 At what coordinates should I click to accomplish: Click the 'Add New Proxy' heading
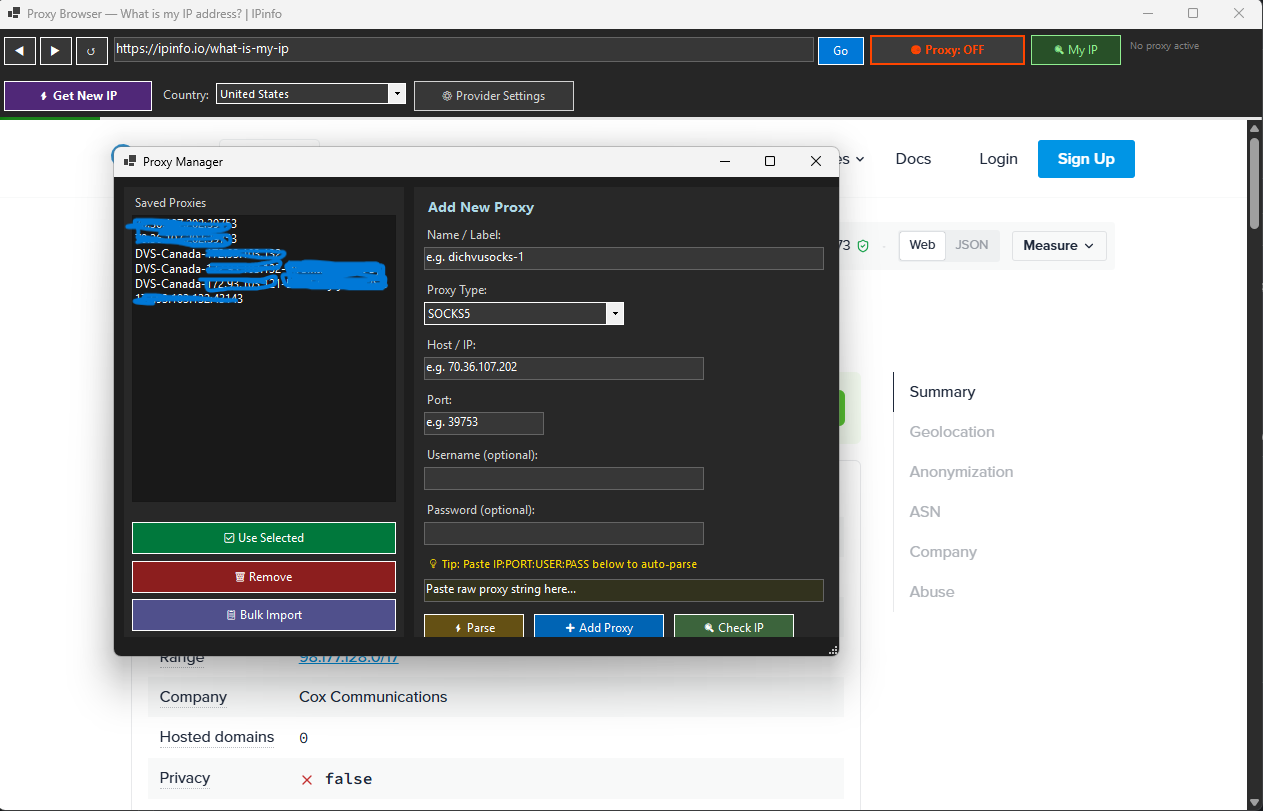pyautogui.click(x=481, y=207)
